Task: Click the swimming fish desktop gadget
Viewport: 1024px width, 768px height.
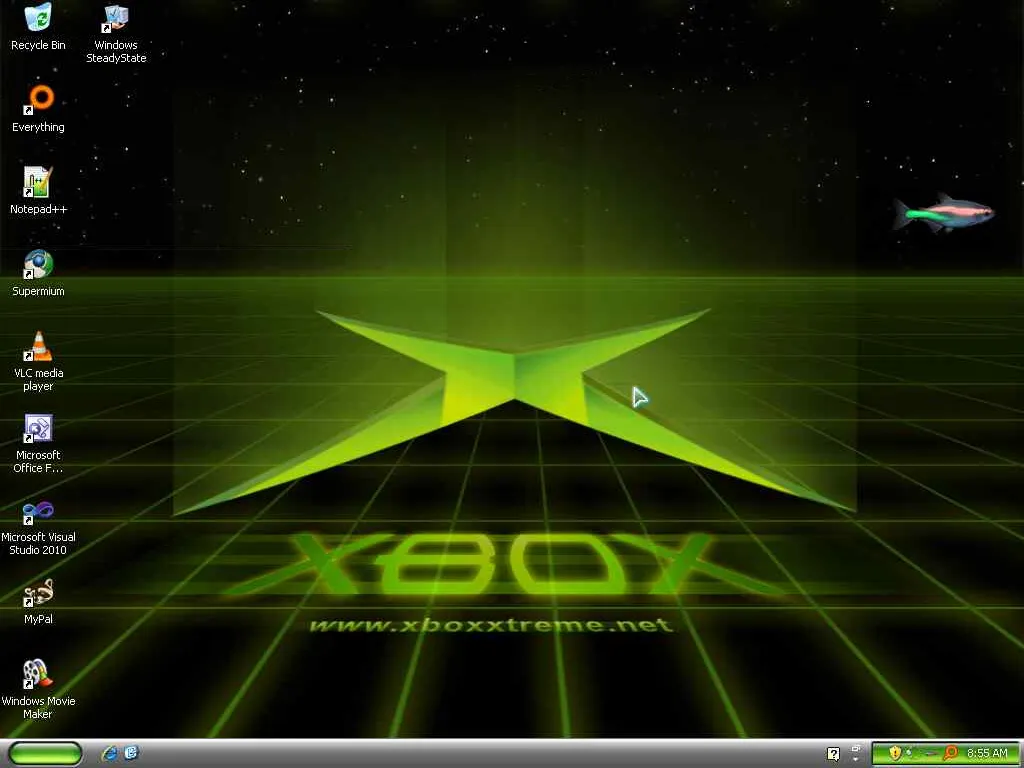Action: click(x=944, y=212)
